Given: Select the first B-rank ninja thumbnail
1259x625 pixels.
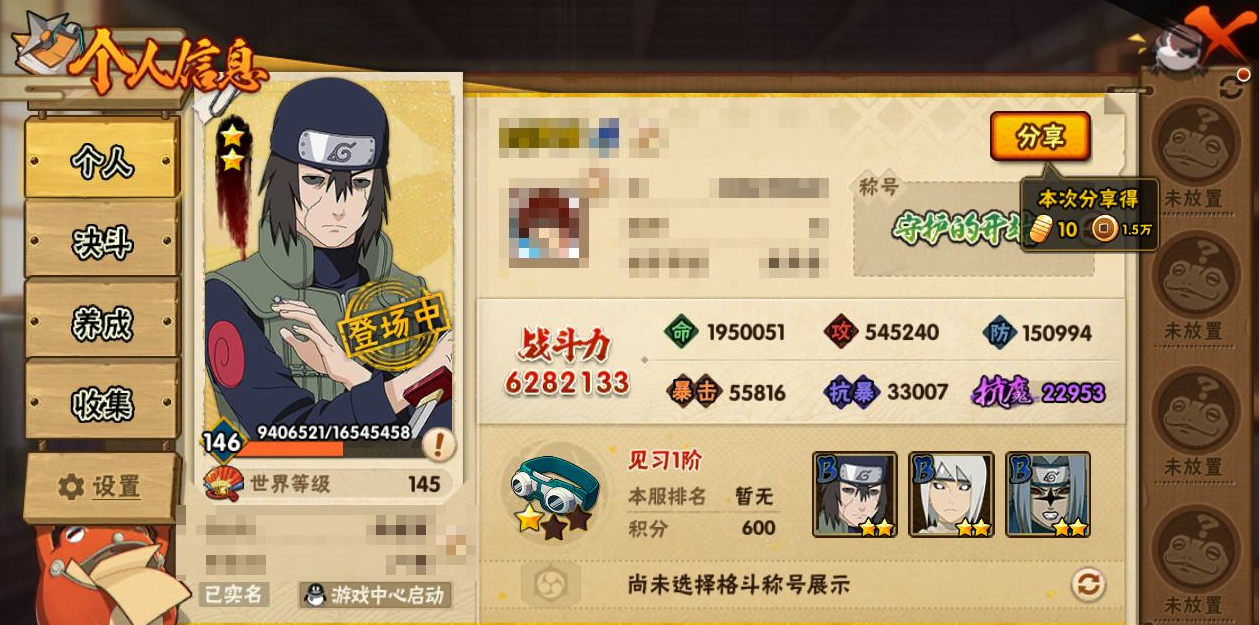Looking at the screenshot, I should click(854, 494).
